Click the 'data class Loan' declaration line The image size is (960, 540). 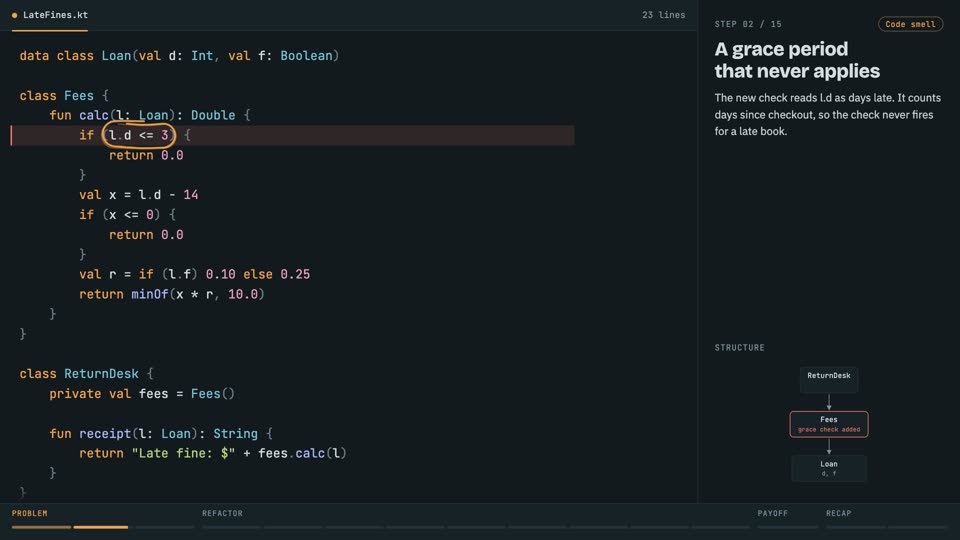tap(179, 56)
